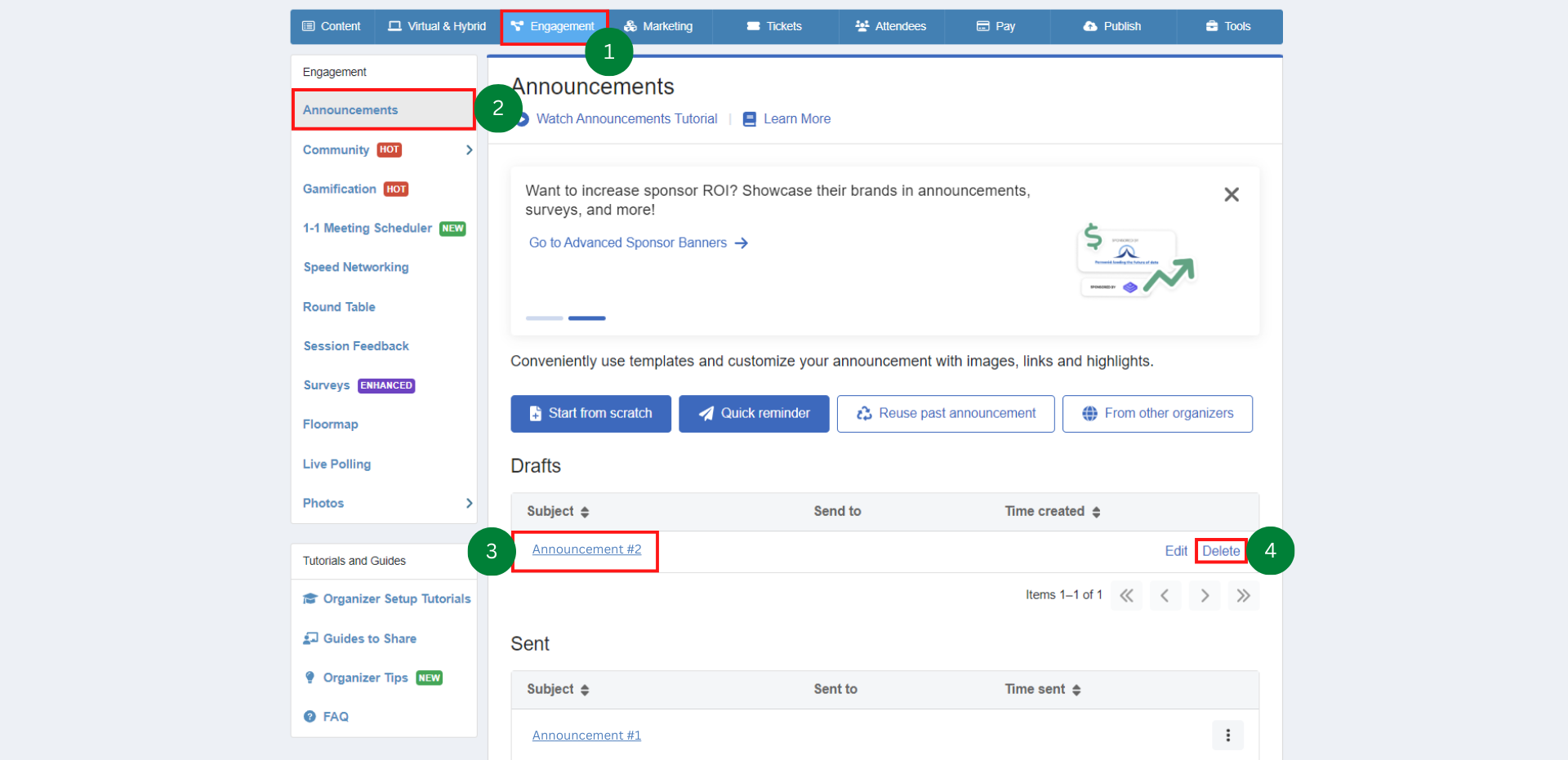Open Surveys section
This screenshot has height=760, width=1568.
(327, 385)
